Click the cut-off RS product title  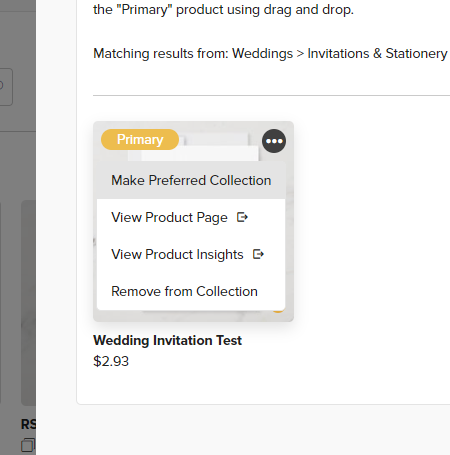(x=28, y=424)
